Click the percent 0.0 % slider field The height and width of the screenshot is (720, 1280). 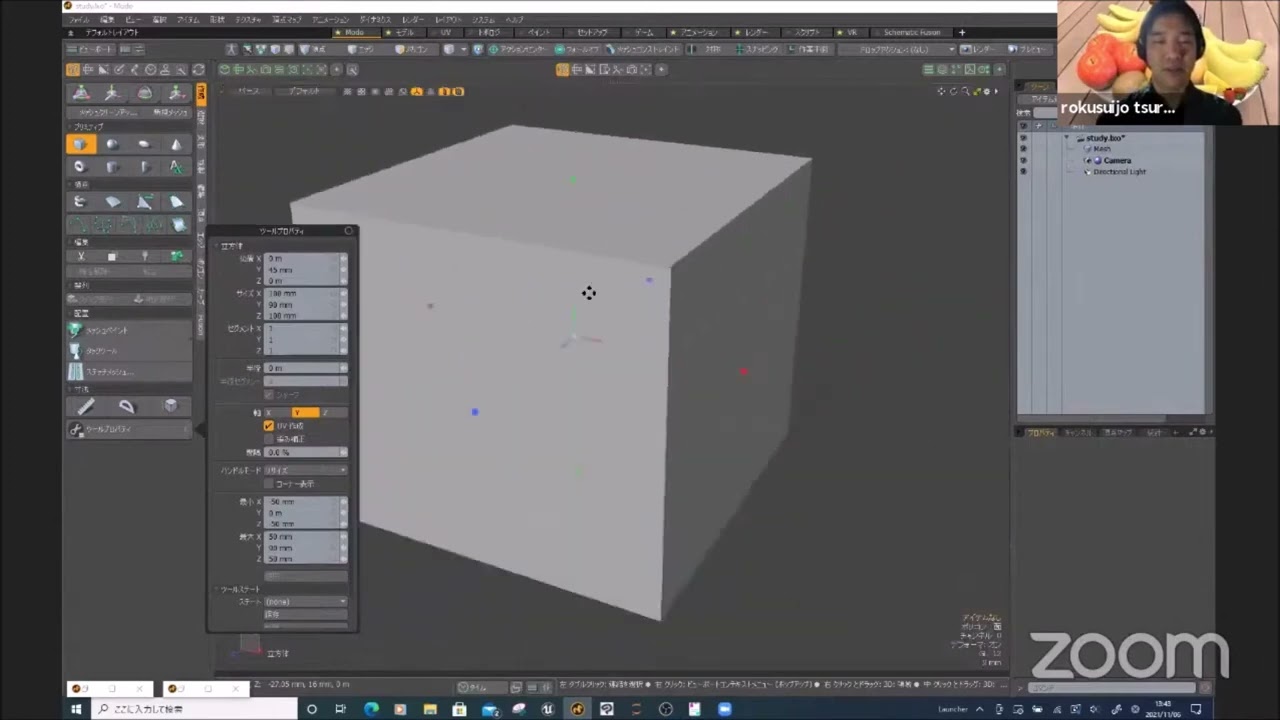pyautogui.click(x=305, y=453)
